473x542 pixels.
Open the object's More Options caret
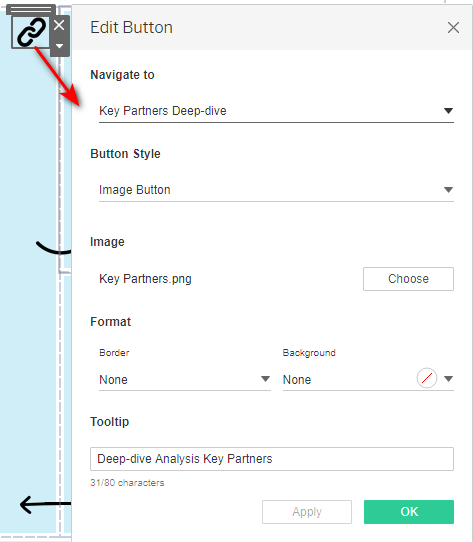click(x=59, y=46)
